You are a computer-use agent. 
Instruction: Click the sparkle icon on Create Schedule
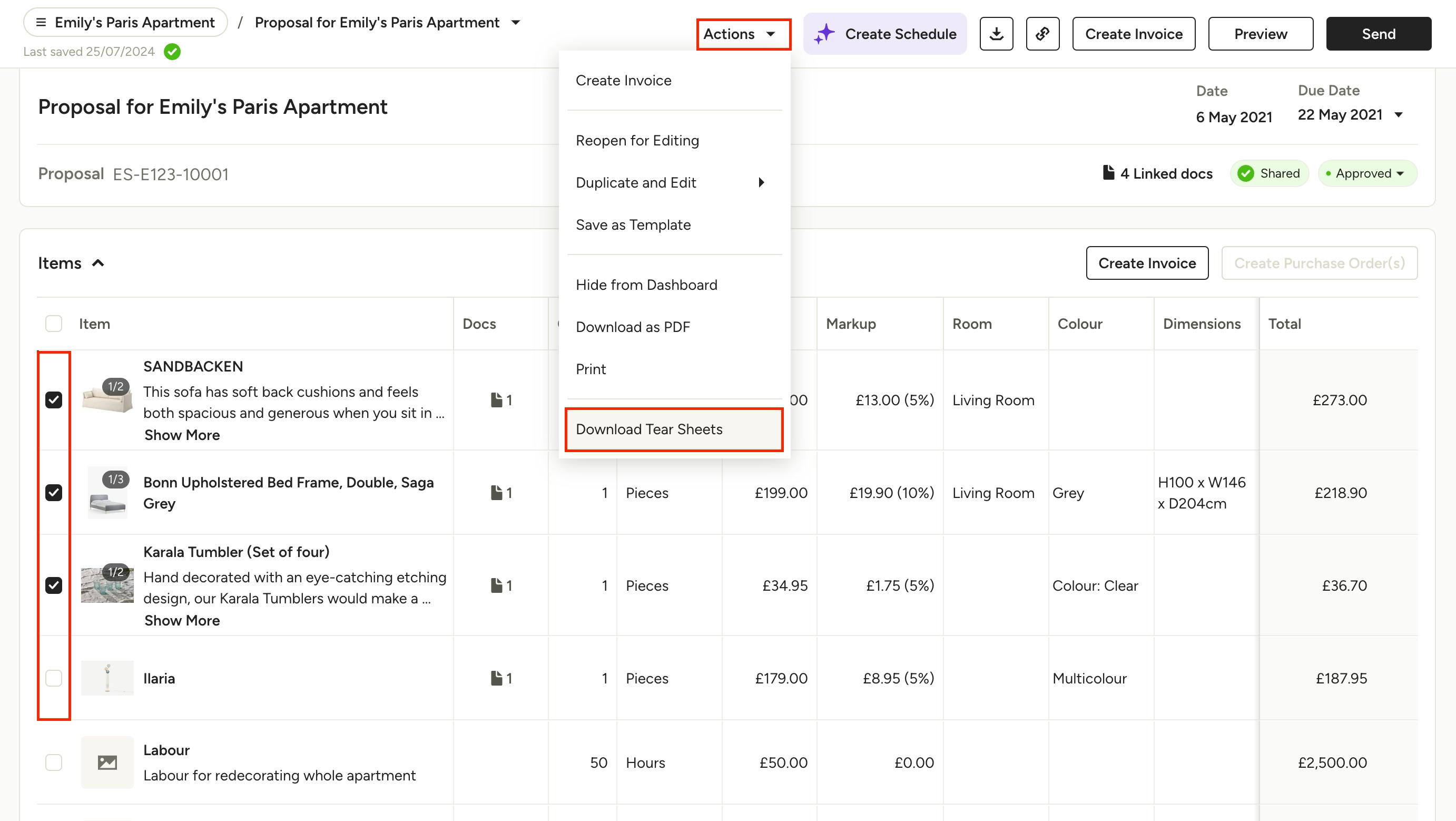point(824,34)
